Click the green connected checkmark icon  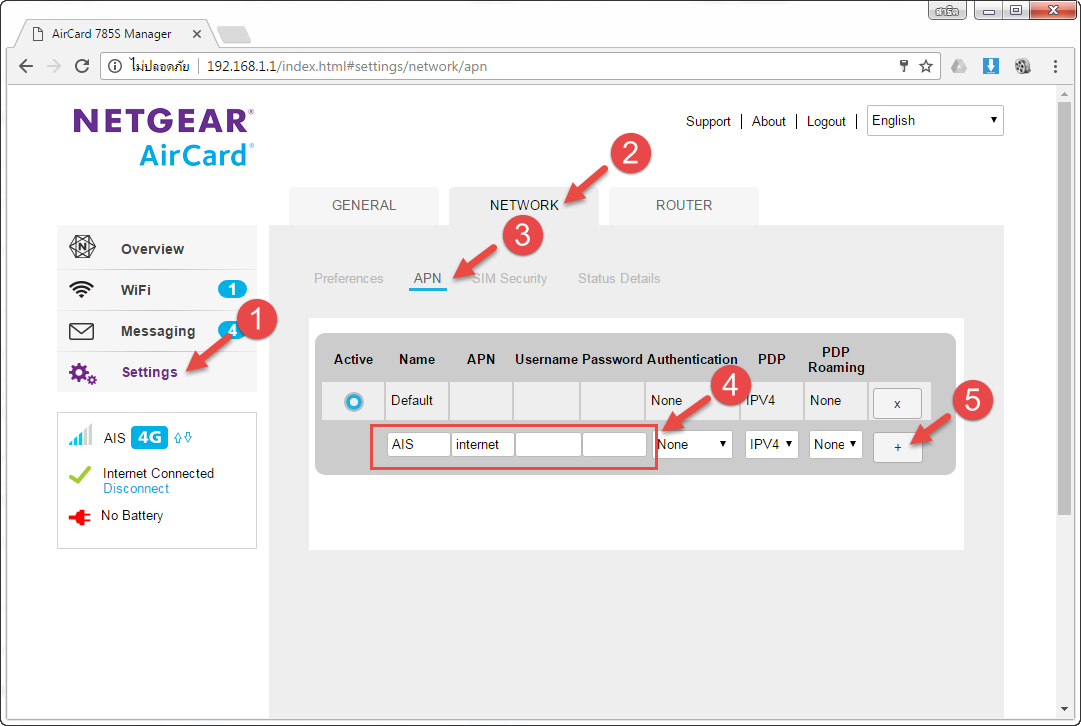[80, 474]
